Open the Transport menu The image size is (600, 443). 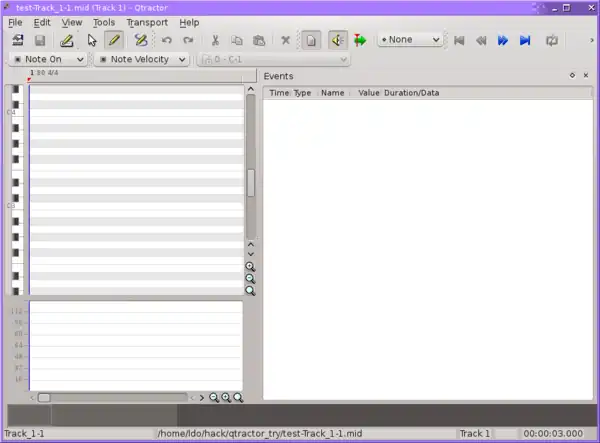click(x=147, y=22)
